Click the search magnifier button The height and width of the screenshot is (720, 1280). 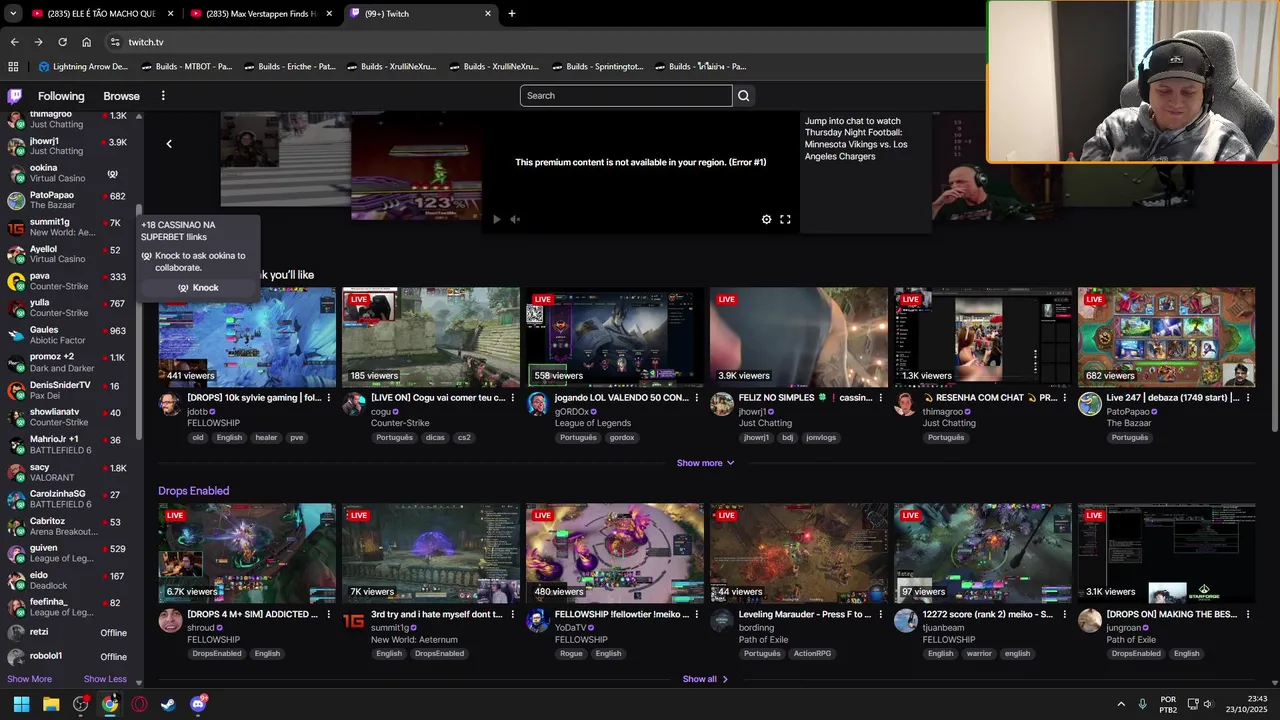(743, 96)
